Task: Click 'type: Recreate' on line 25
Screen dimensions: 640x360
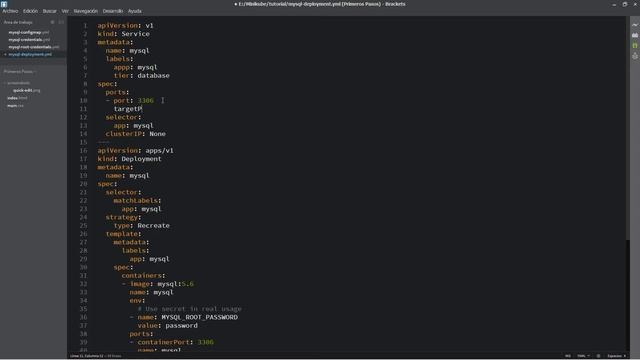Action: (142, 226)
